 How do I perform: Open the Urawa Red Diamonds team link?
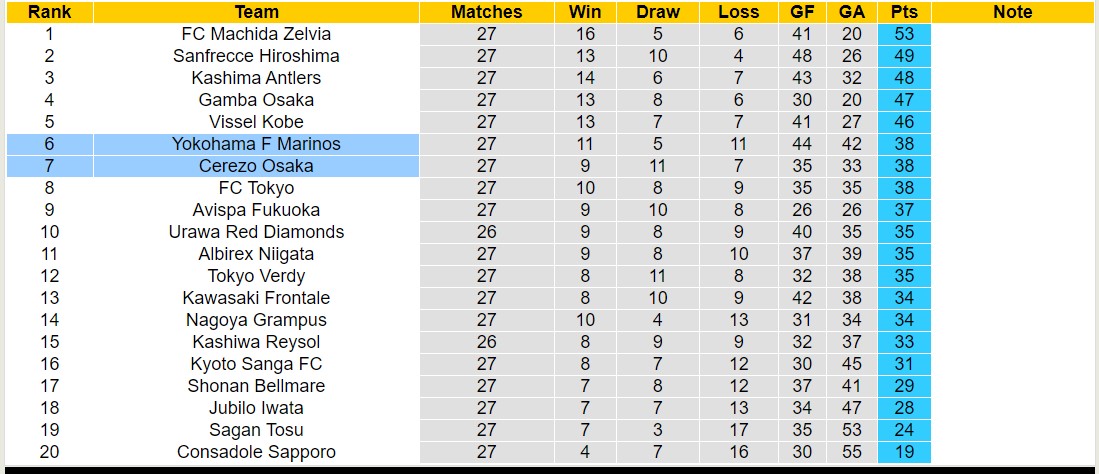[256, 232]
